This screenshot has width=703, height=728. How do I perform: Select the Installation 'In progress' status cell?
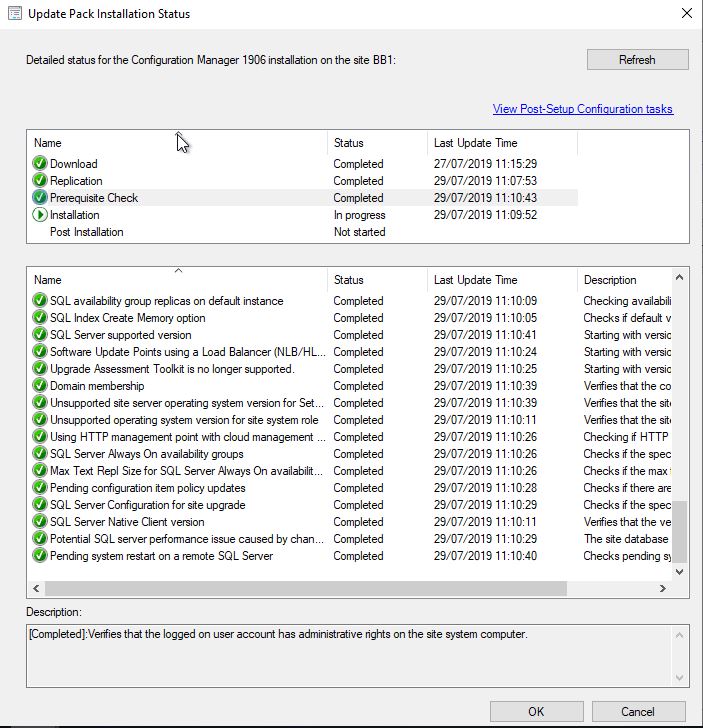(x=359, y=215)
